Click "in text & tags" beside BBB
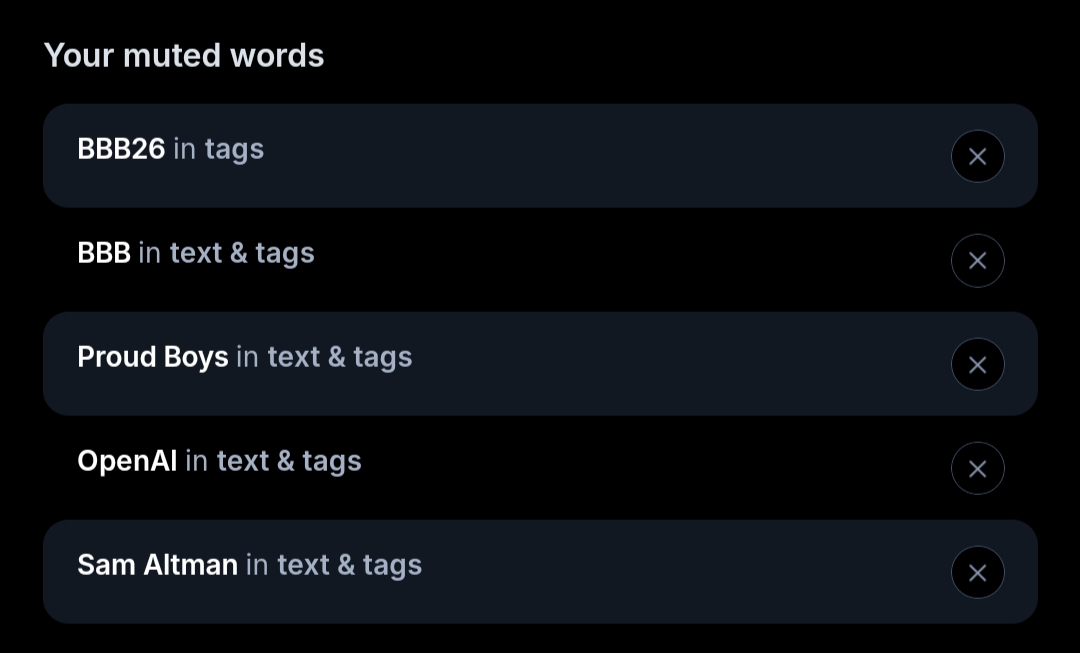Screen dimensions: 1080x653 [227, 253]
